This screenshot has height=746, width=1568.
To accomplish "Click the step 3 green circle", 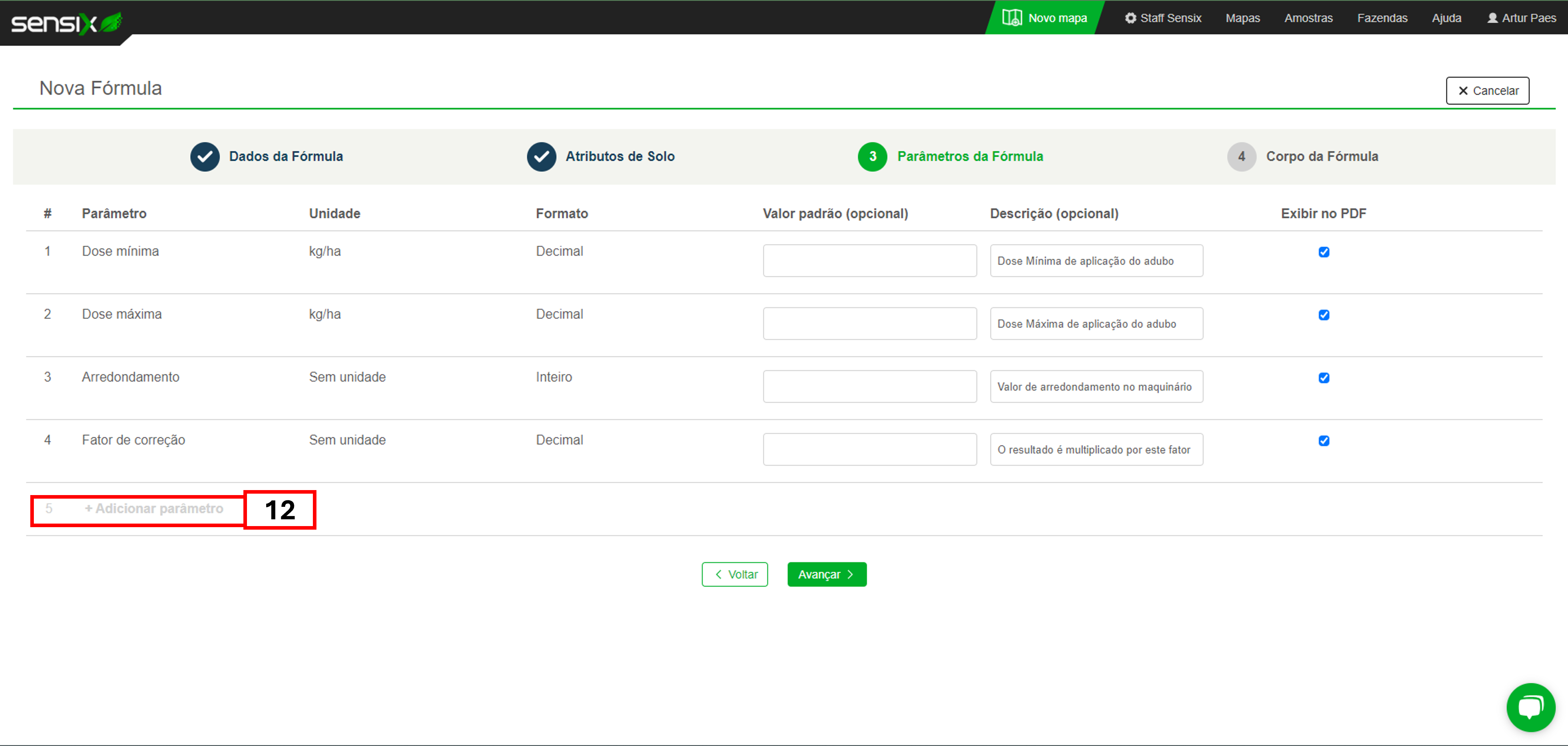I will 872,156.
